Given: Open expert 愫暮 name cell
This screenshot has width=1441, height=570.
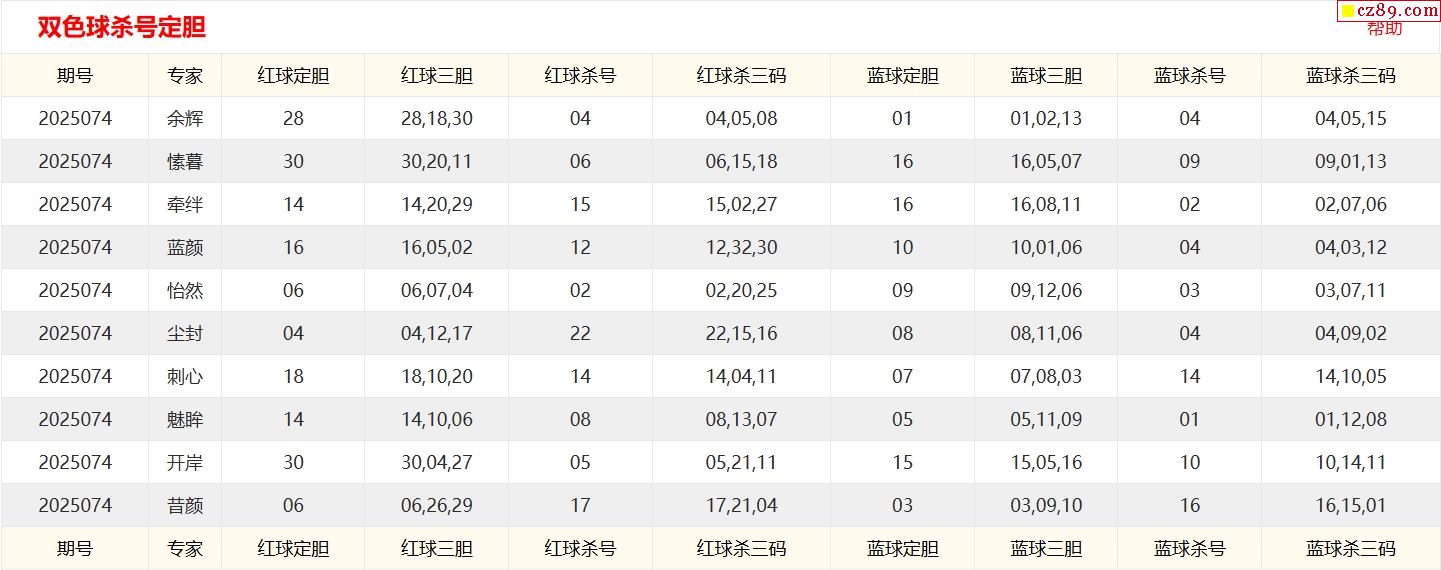Looking at the screenshot, I should pyautogui.click(x=185, y=161).
